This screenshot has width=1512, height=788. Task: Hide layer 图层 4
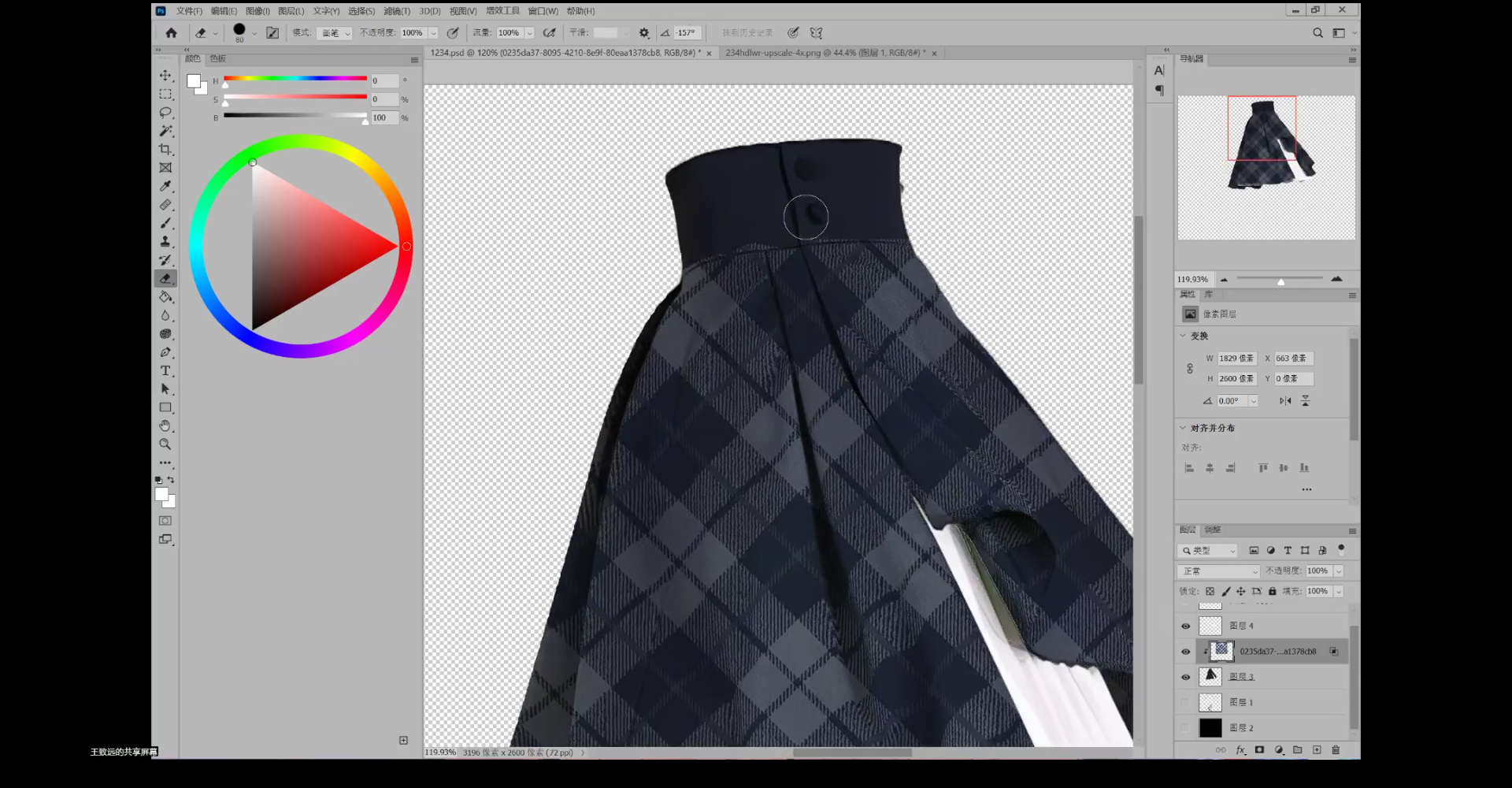[1185, 626]
